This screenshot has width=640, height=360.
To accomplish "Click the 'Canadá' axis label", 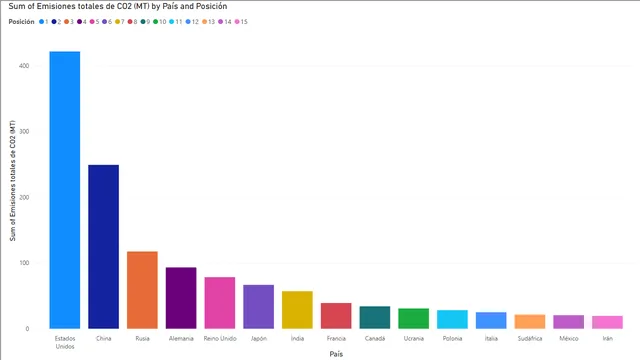I will (375, 338).
